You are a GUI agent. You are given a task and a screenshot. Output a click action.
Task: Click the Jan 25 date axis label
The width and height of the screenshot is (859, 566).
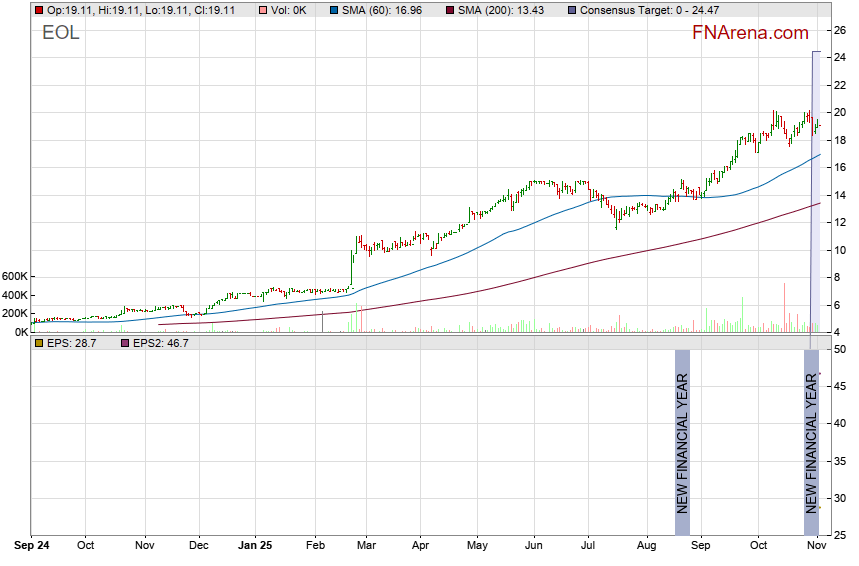point(255,547)
